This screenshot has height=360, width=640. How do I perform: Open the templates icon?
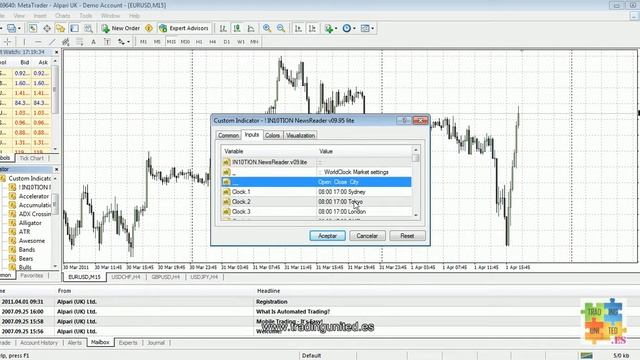tap(365, 28)
